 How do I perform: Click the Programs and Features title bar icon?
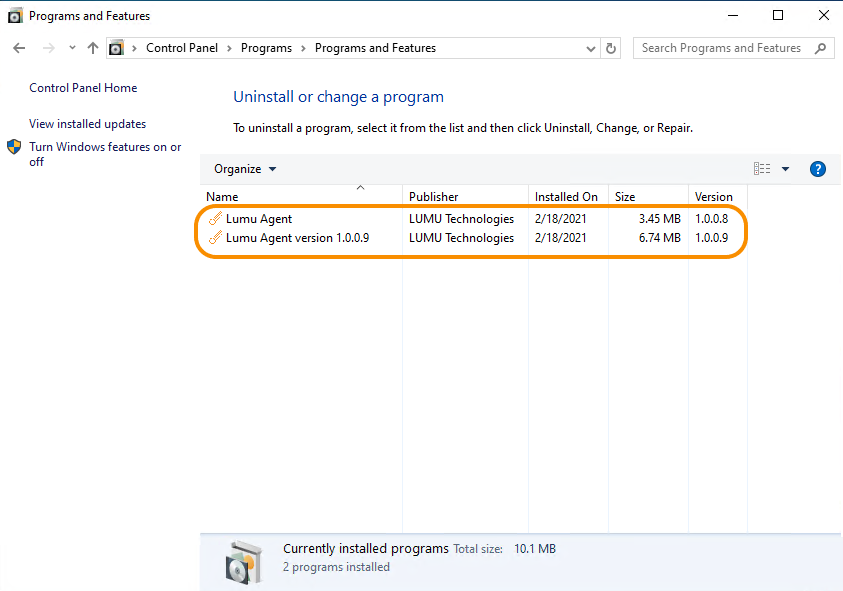pos(15,16)
